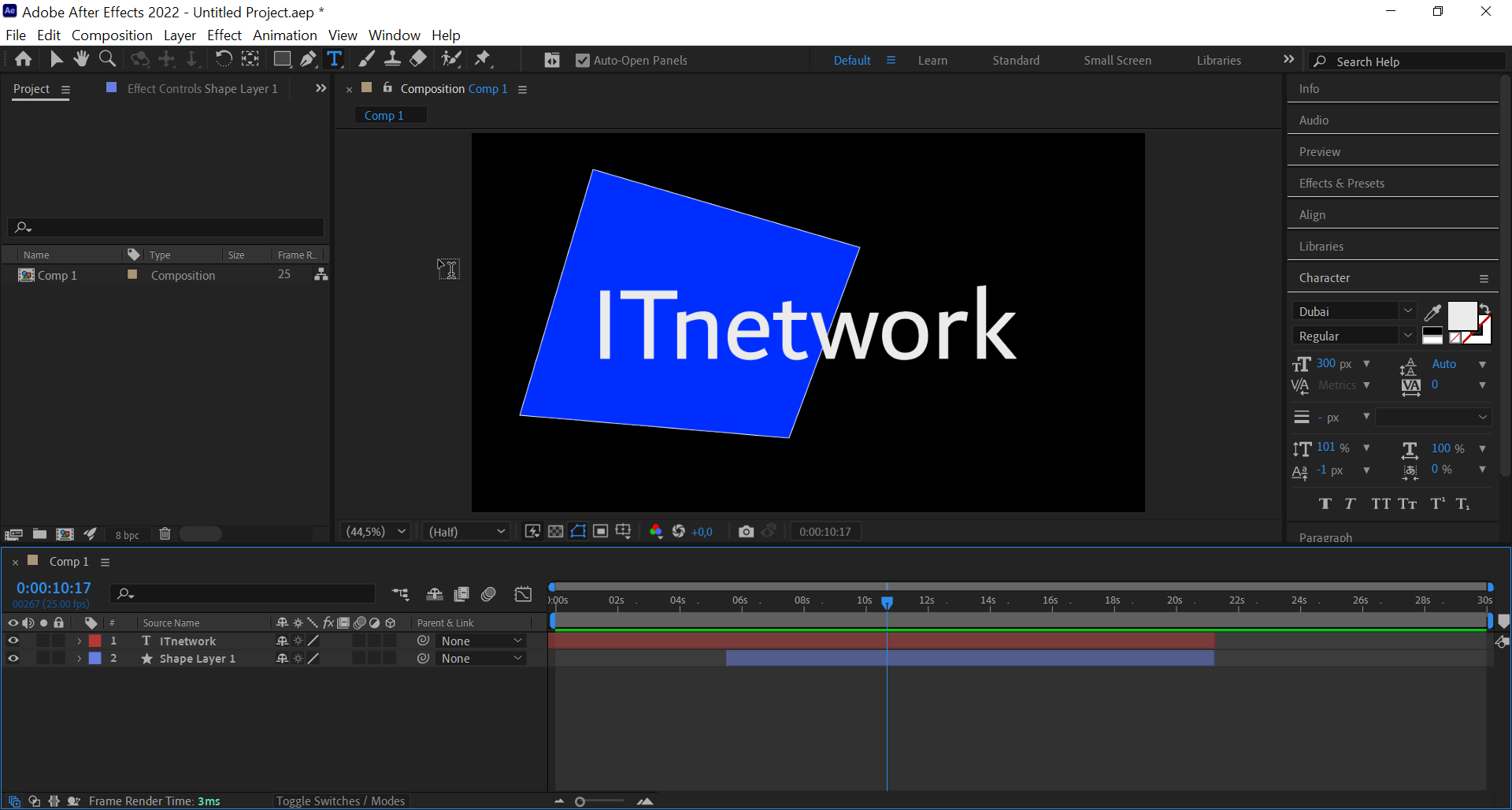
Task: Activate the Pen tool
Action: 308,58
